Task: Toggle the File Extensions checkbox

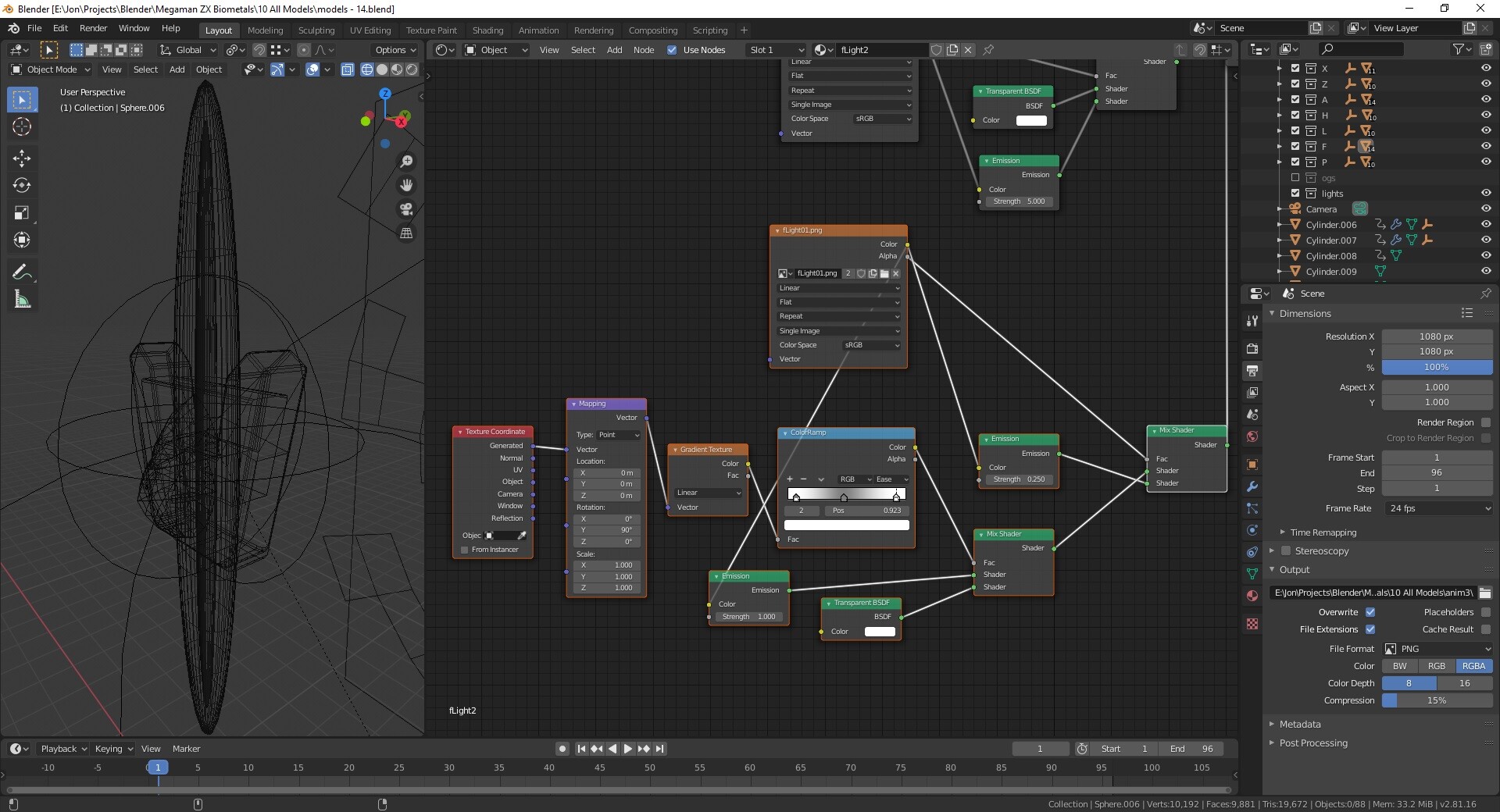Action: pyautogui.click(x=1370, y=629)
